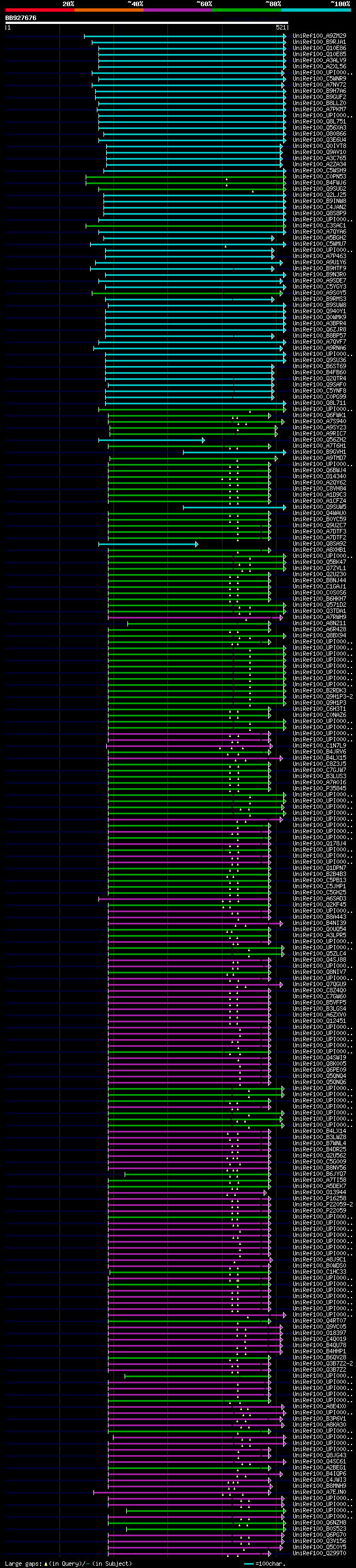The height and width of the screenshot is (1568, 356).
Task: Select the UniRef100_Q299T0 hit label
Action: pos(319,1553)
